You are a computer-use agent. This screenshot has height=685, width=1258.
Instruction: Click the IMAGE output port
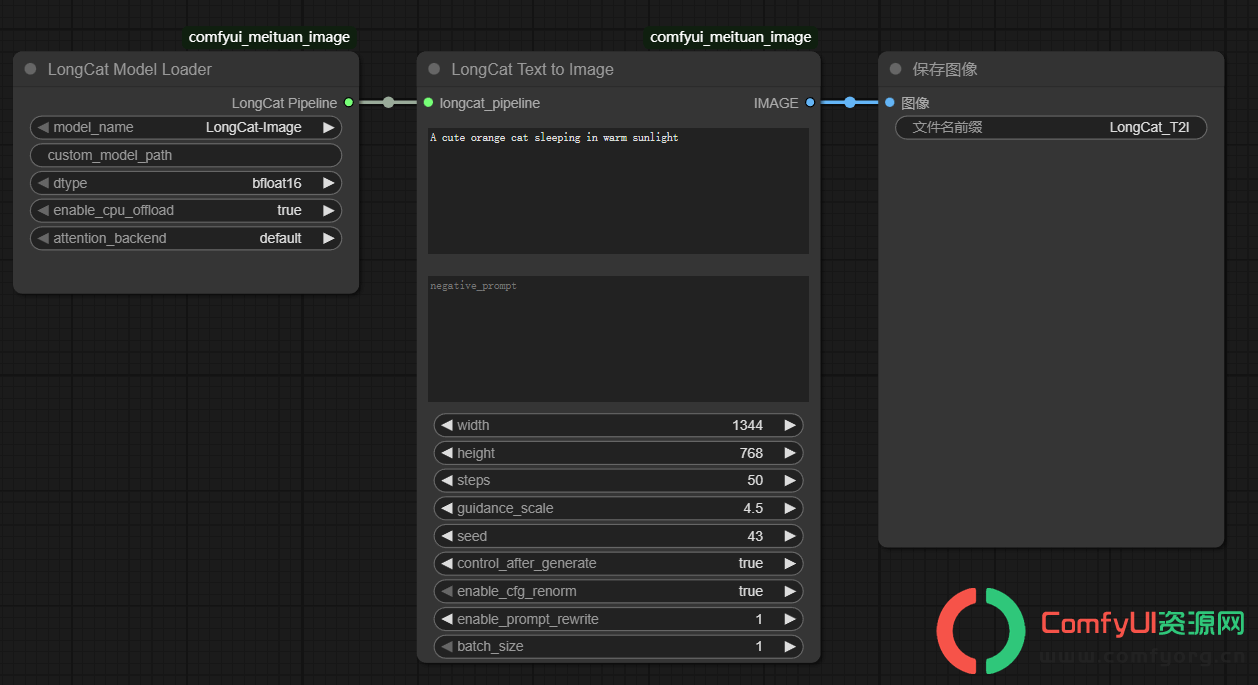pos(810,102)
